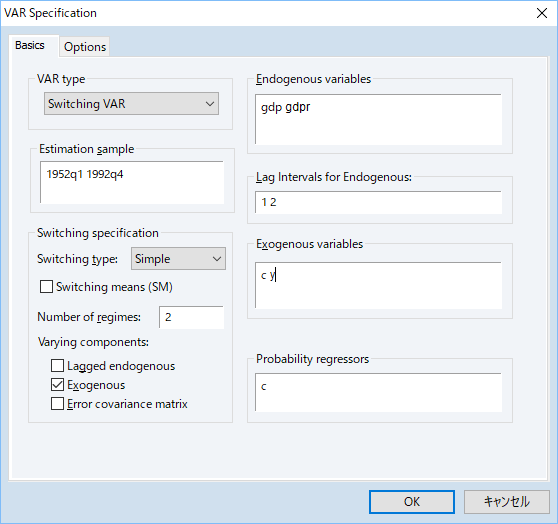Image resolution: width=558 pixels, height=524 pixels.
Task: Focus the Endogenous variables field
Action: (x=378, y=120)
